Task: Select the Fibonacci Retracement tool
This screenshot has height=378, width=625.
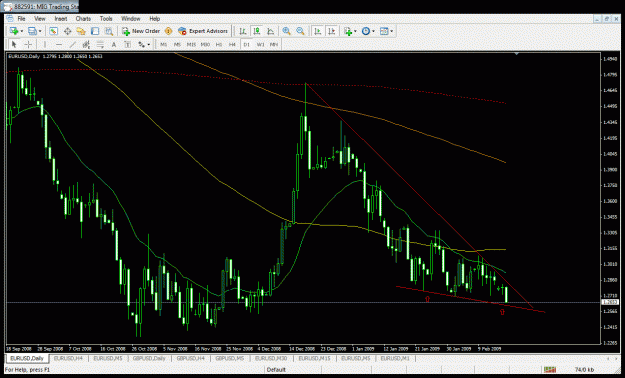Action: tap(100, 44)
